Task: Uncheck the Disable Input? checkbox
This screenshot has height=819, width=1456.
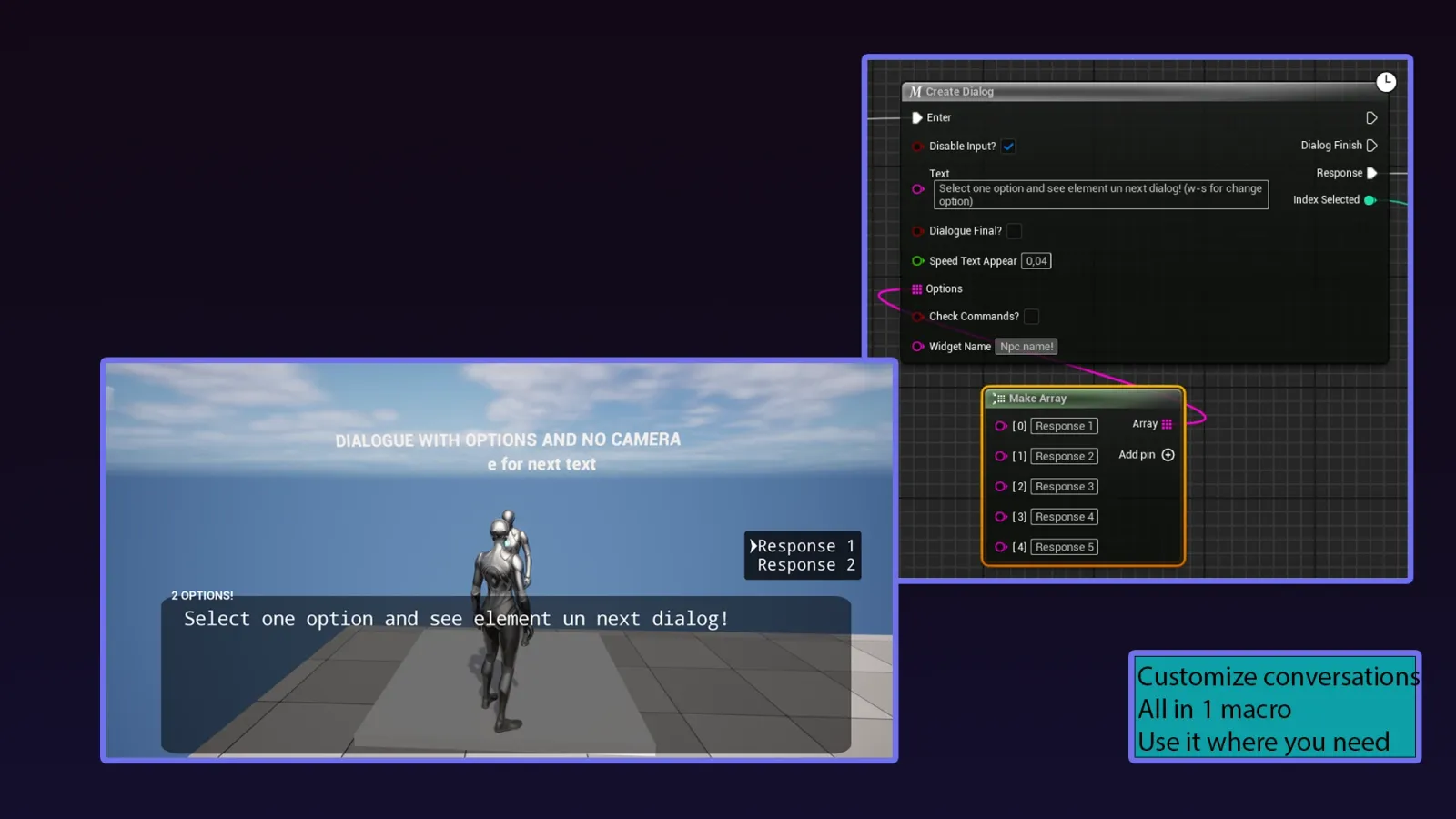Action: [x=1008, y=146]
